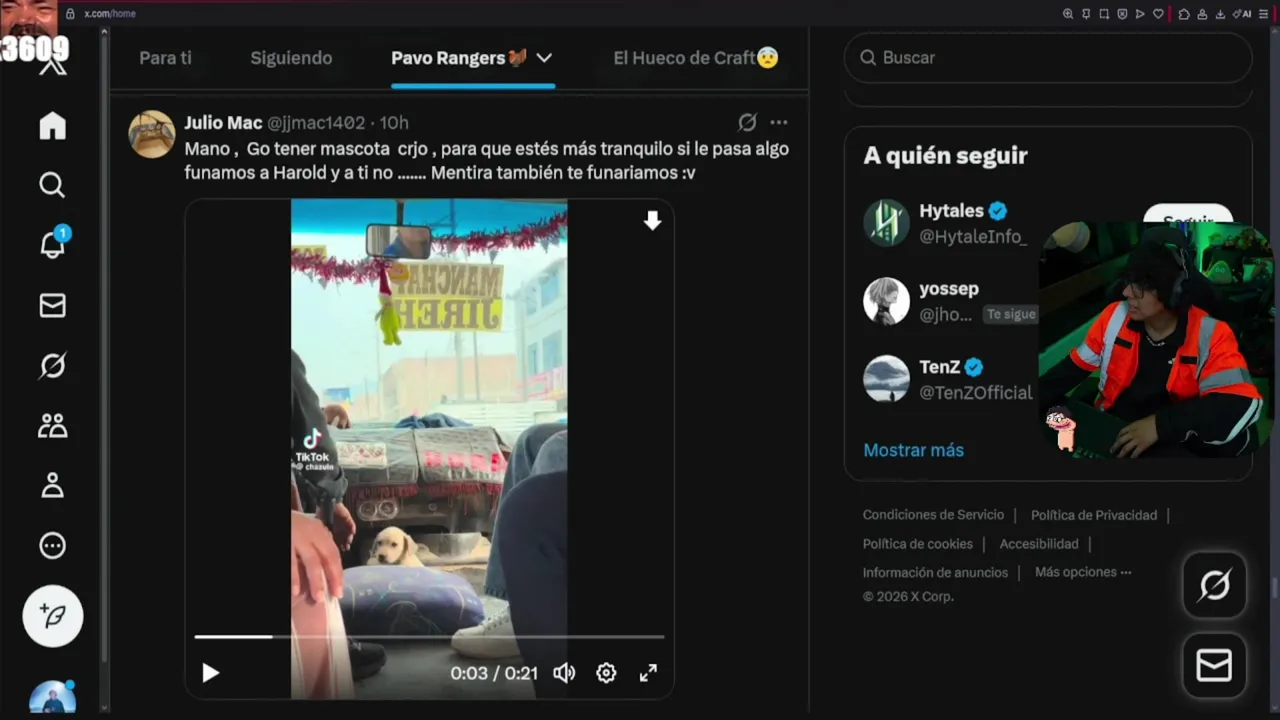
Task: Compose a new post with the feather button
Action: point(53,616)
